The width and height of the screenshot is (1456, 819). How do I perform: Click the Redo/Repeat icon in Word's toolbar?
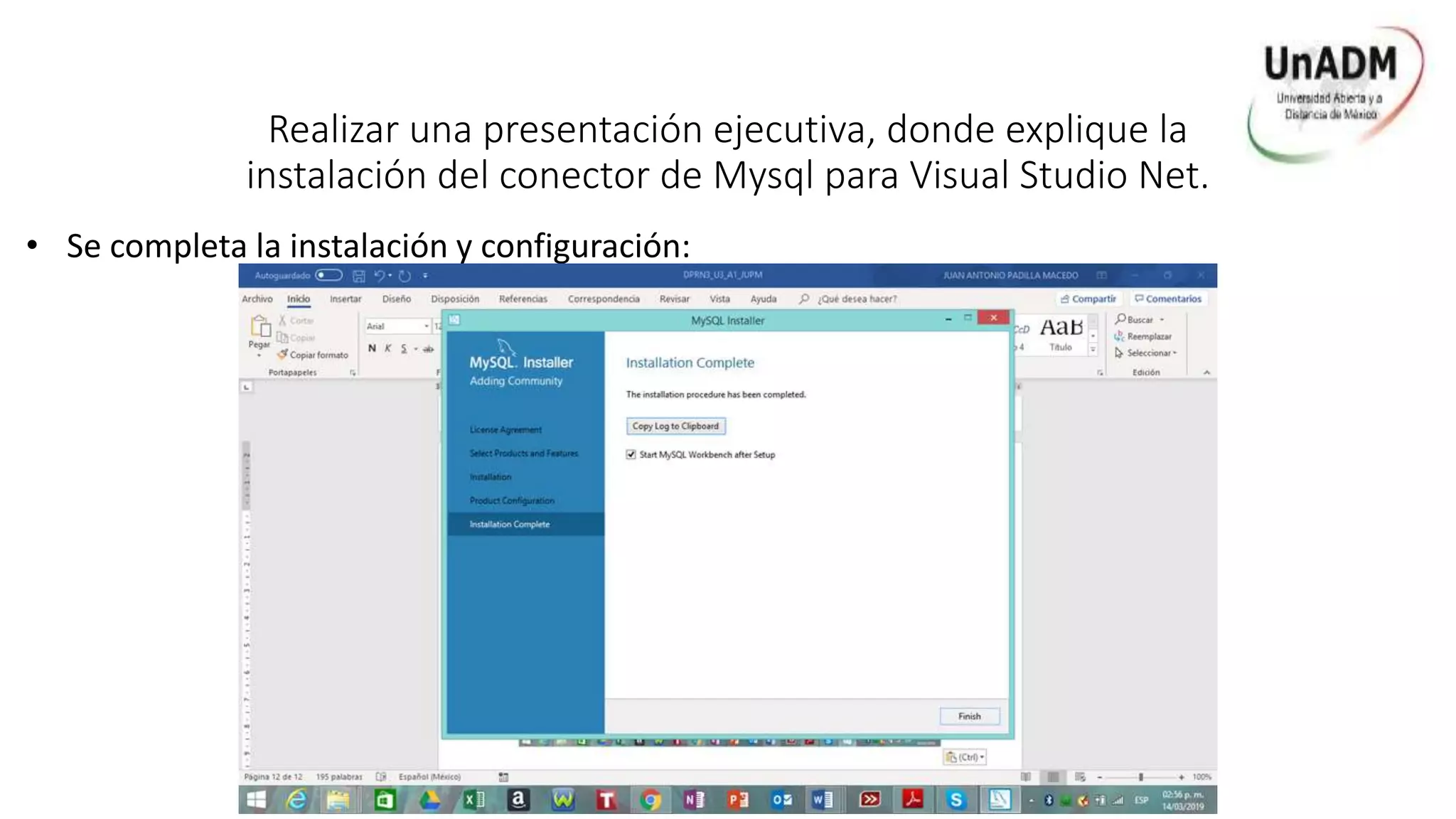(x=405, y=276)
